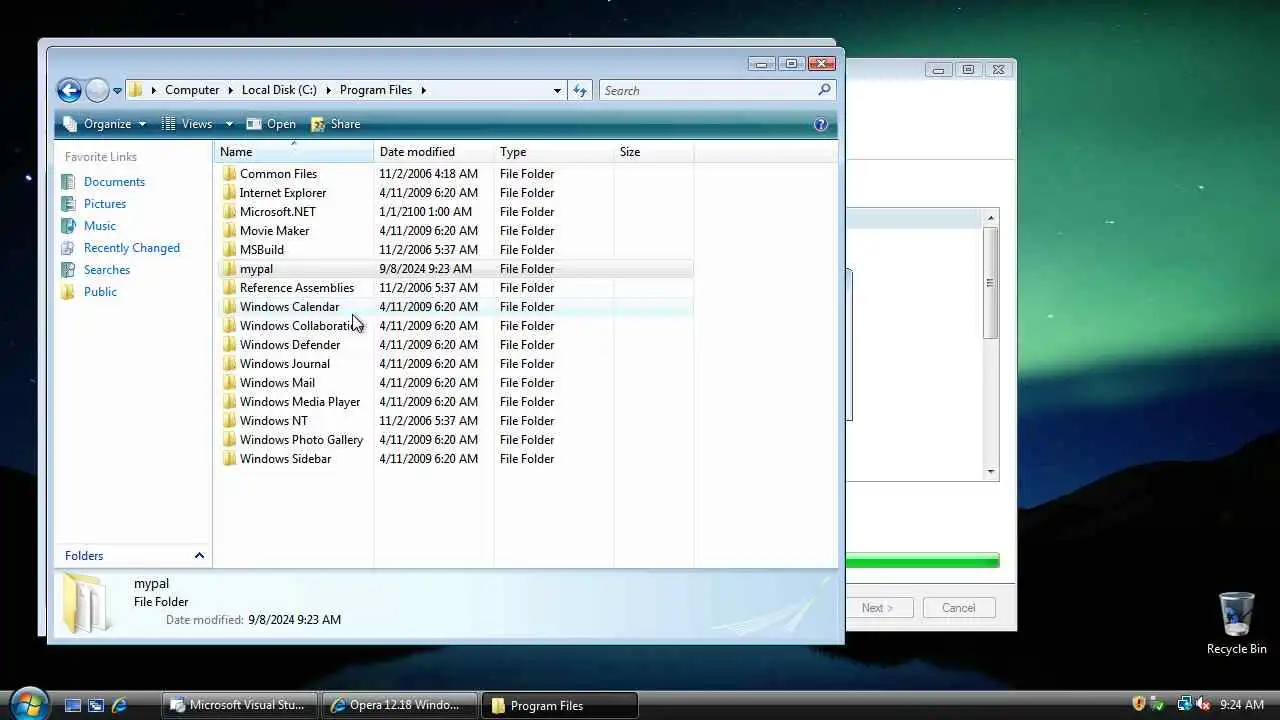Click the greyed Forward navigation arrow
Image resolution: width=1280 pixels, height=720 pixels.
[x=97, y=91]
